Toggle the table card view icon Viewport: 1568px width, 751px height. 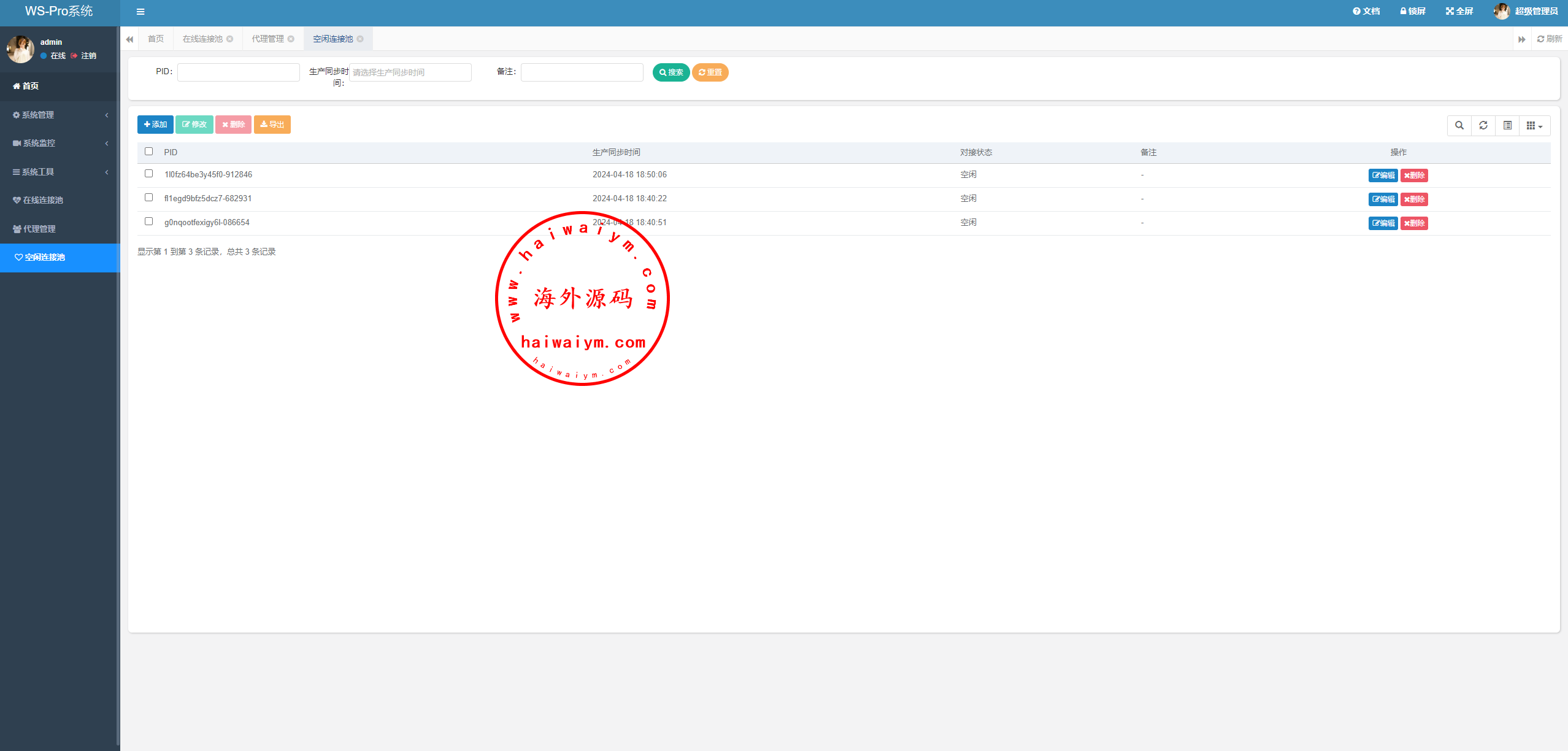coord(1507,126)
